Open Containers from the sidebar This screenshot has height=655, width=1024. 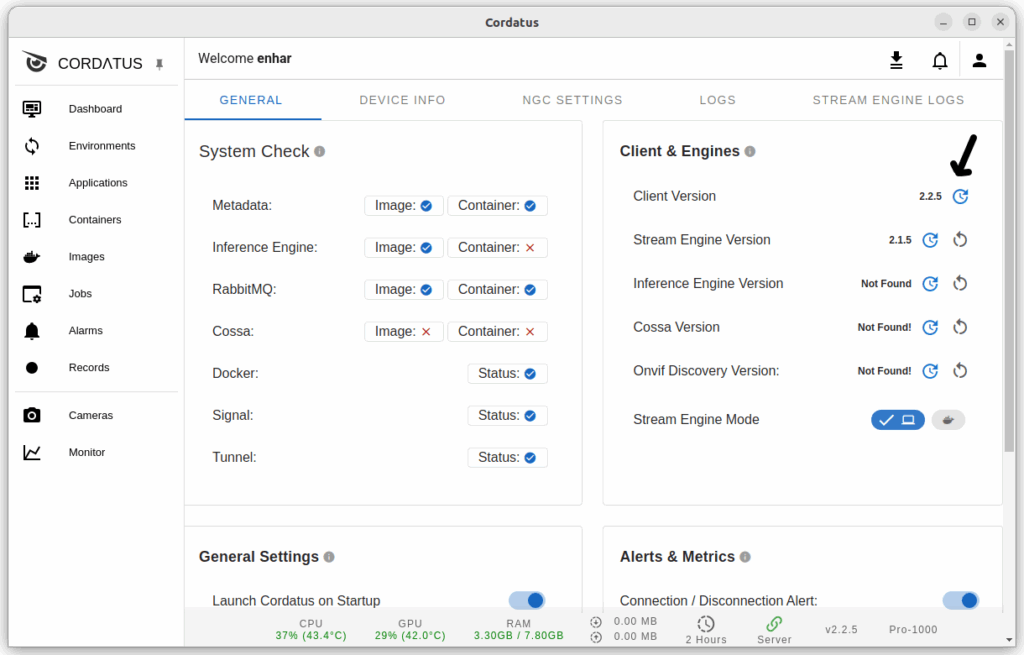(95, 219)
